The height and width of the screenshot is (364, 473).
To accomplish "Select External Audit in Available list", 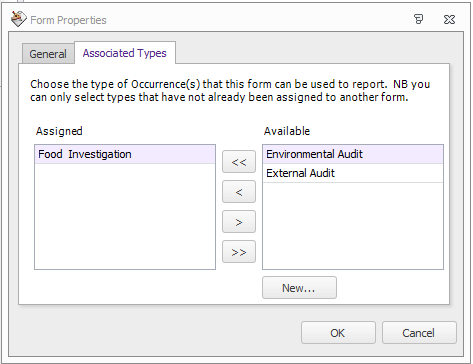I will 353,173.
